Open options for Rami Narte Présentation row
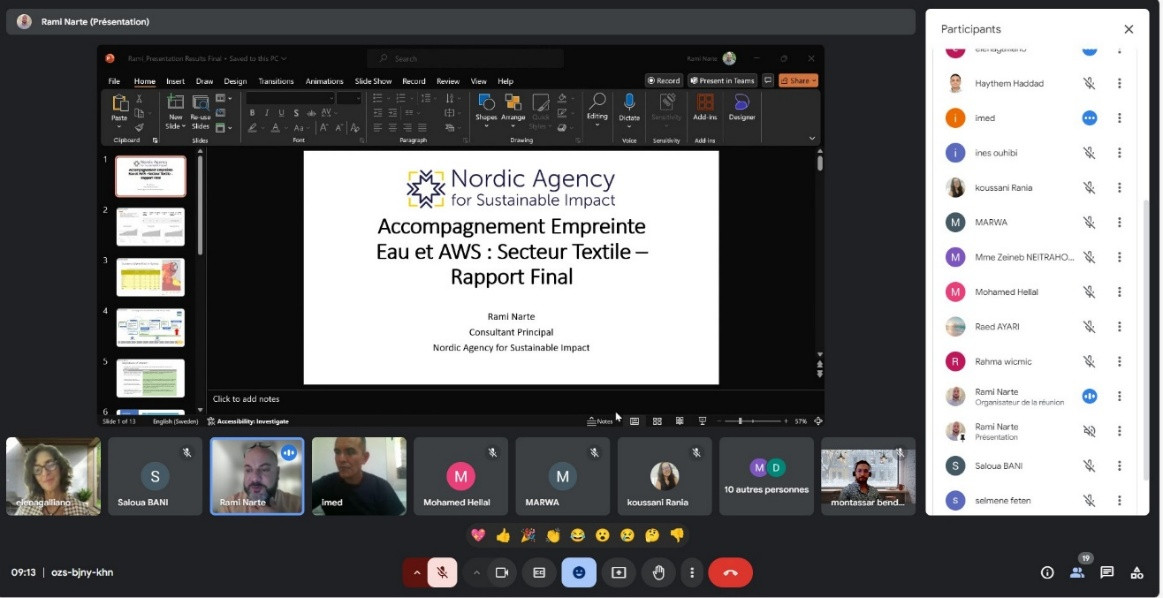The width and height of the screenshot is (1163, 598). 1119,431
